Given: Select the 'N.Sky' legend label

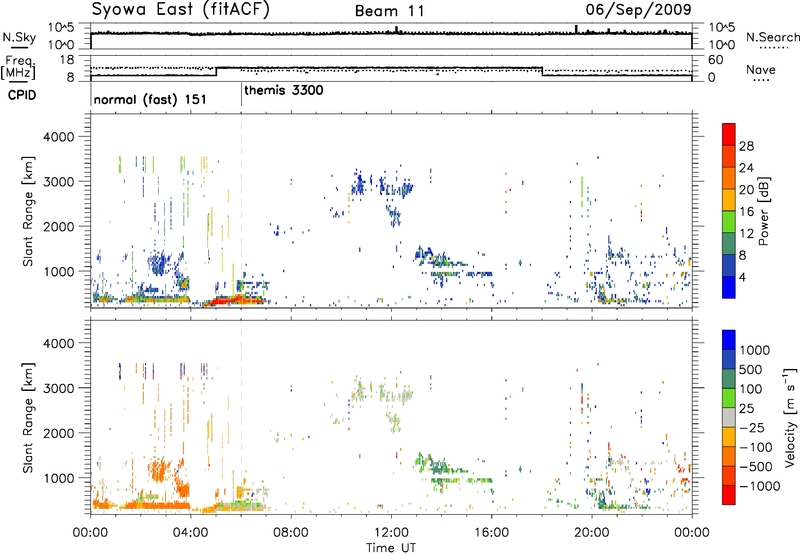Looking at the screenshot, I should tap(19, 37).
